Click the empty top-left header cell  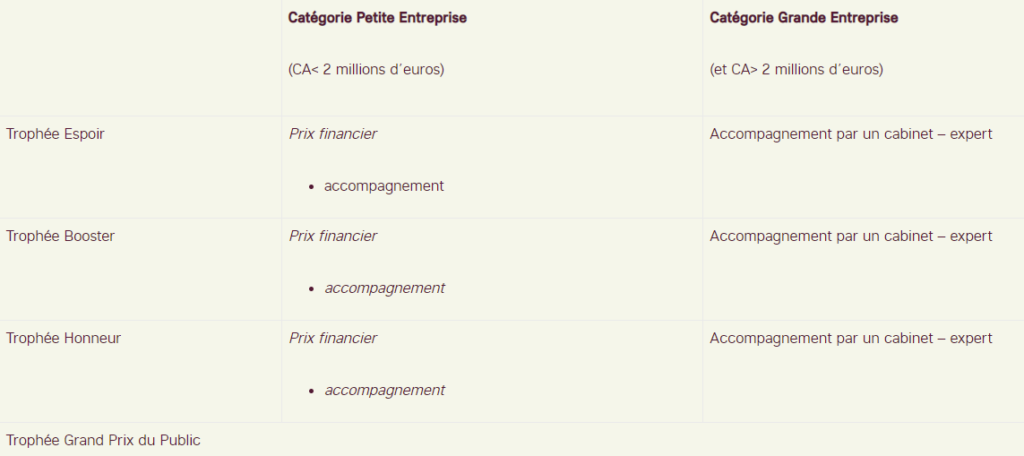(140, 57)
